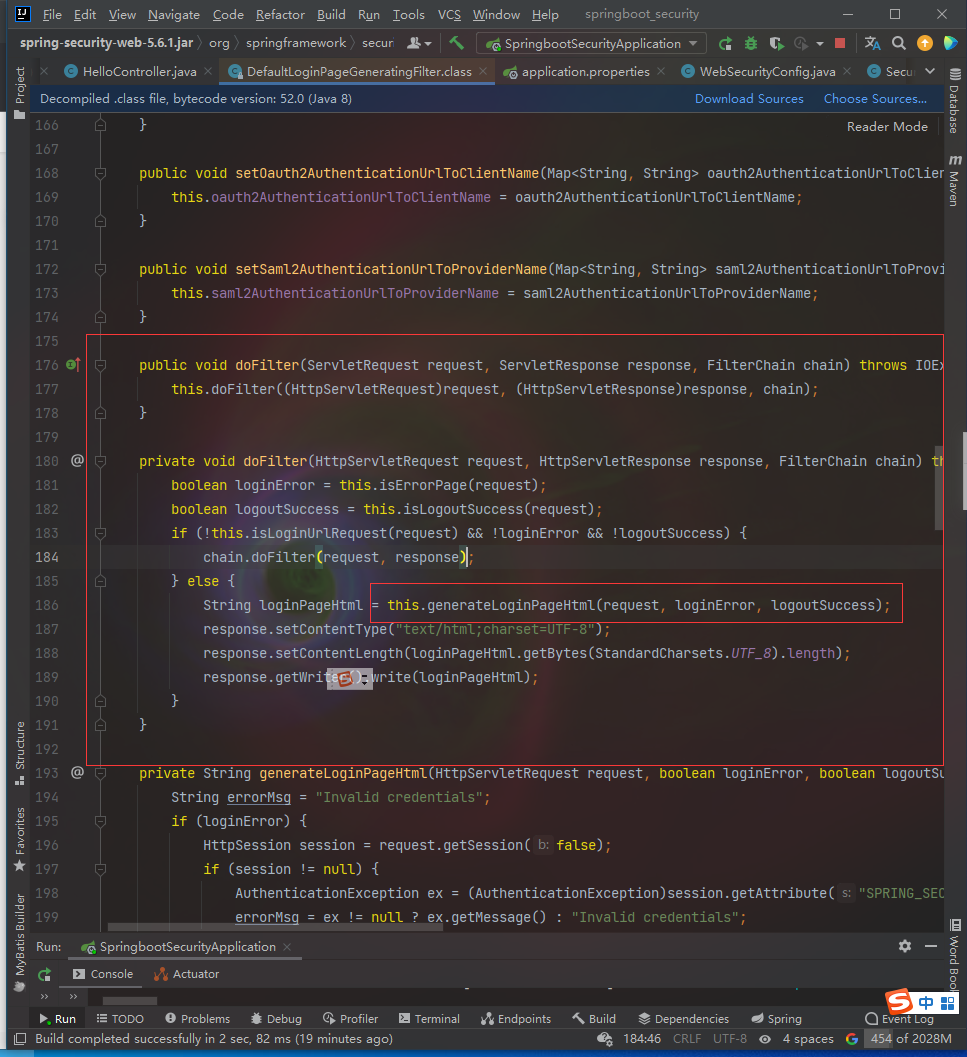Open the Endpoints tool window
The image size is (967, 1057).
pos(516,1019)
